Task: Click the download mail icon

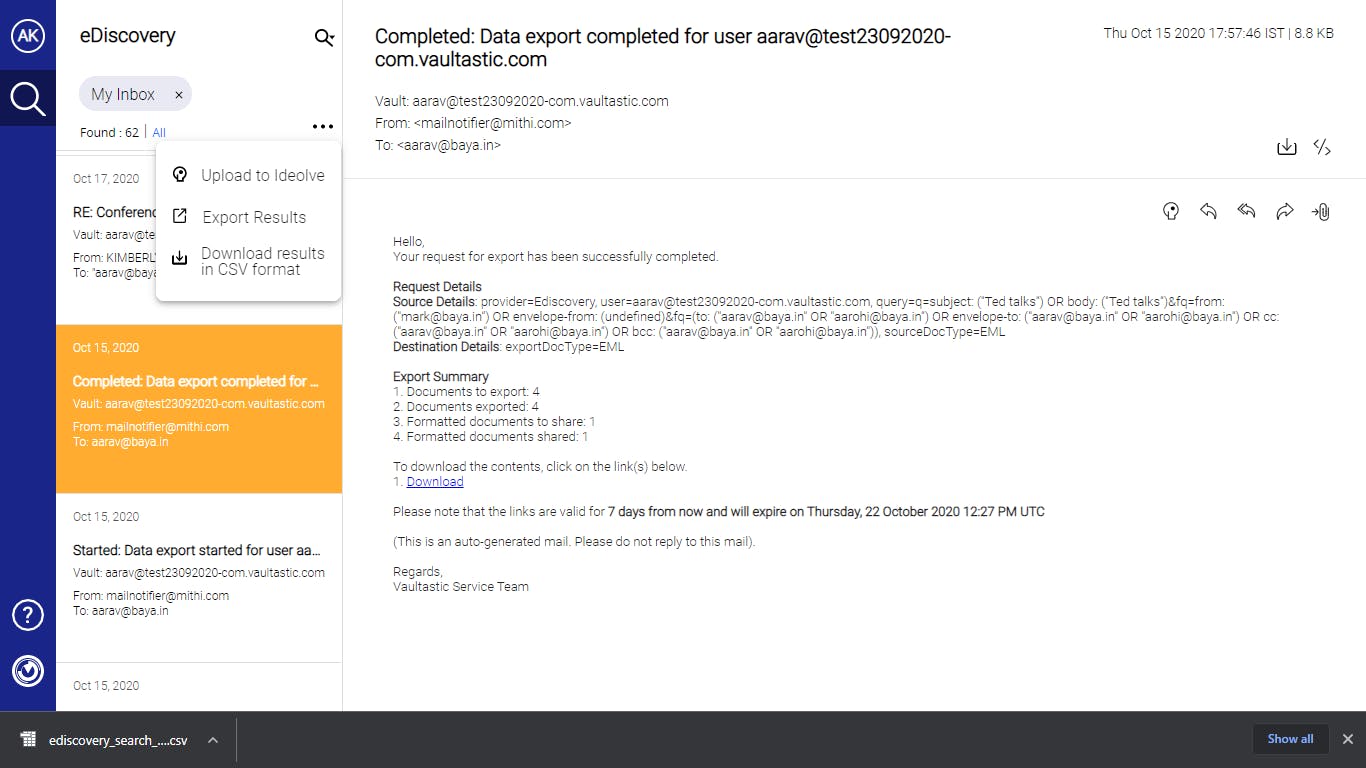Action: [1287, 148]
